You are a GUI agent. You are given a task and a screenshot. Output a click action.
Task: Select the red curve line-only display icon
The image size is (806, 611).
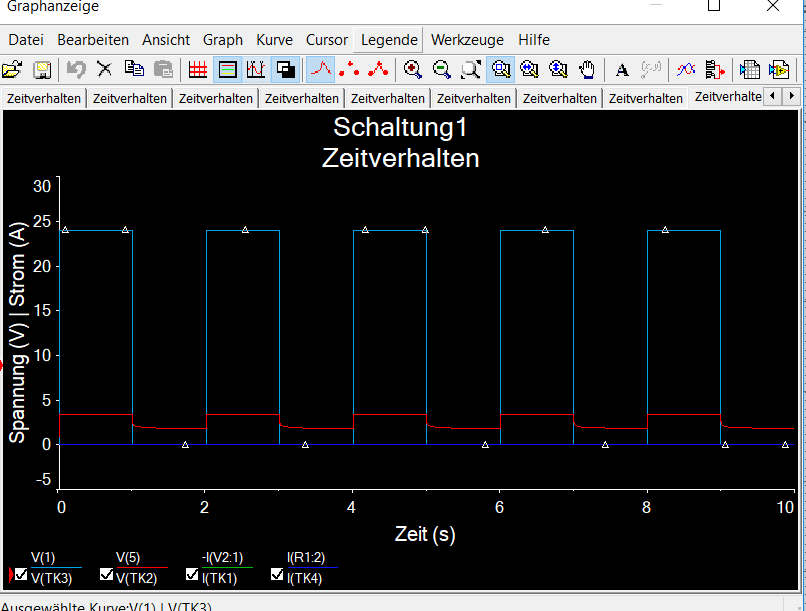[x=321, y=69]
